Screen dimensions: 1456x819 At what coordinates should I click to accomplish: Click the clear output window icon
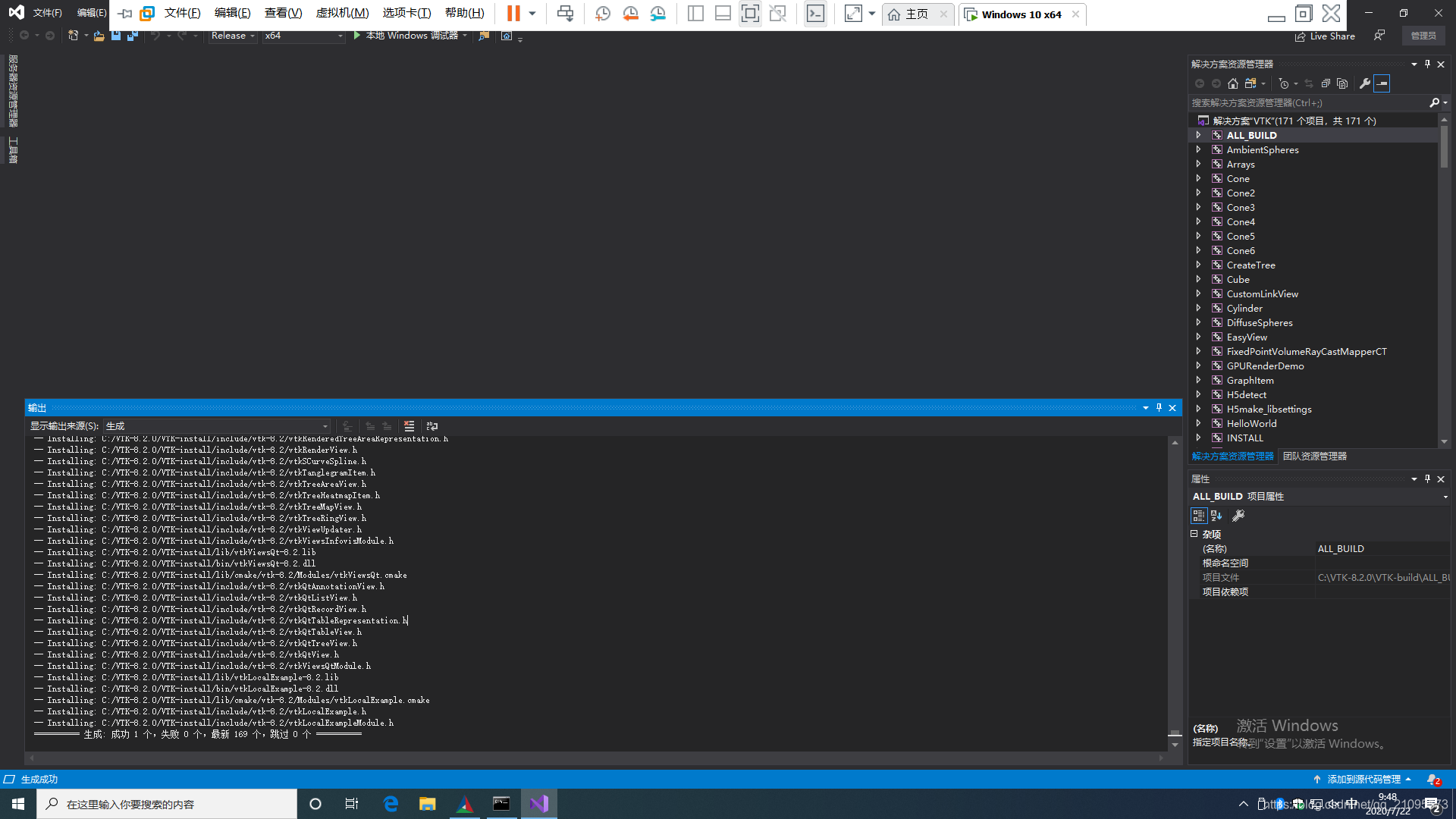[409, 426]
